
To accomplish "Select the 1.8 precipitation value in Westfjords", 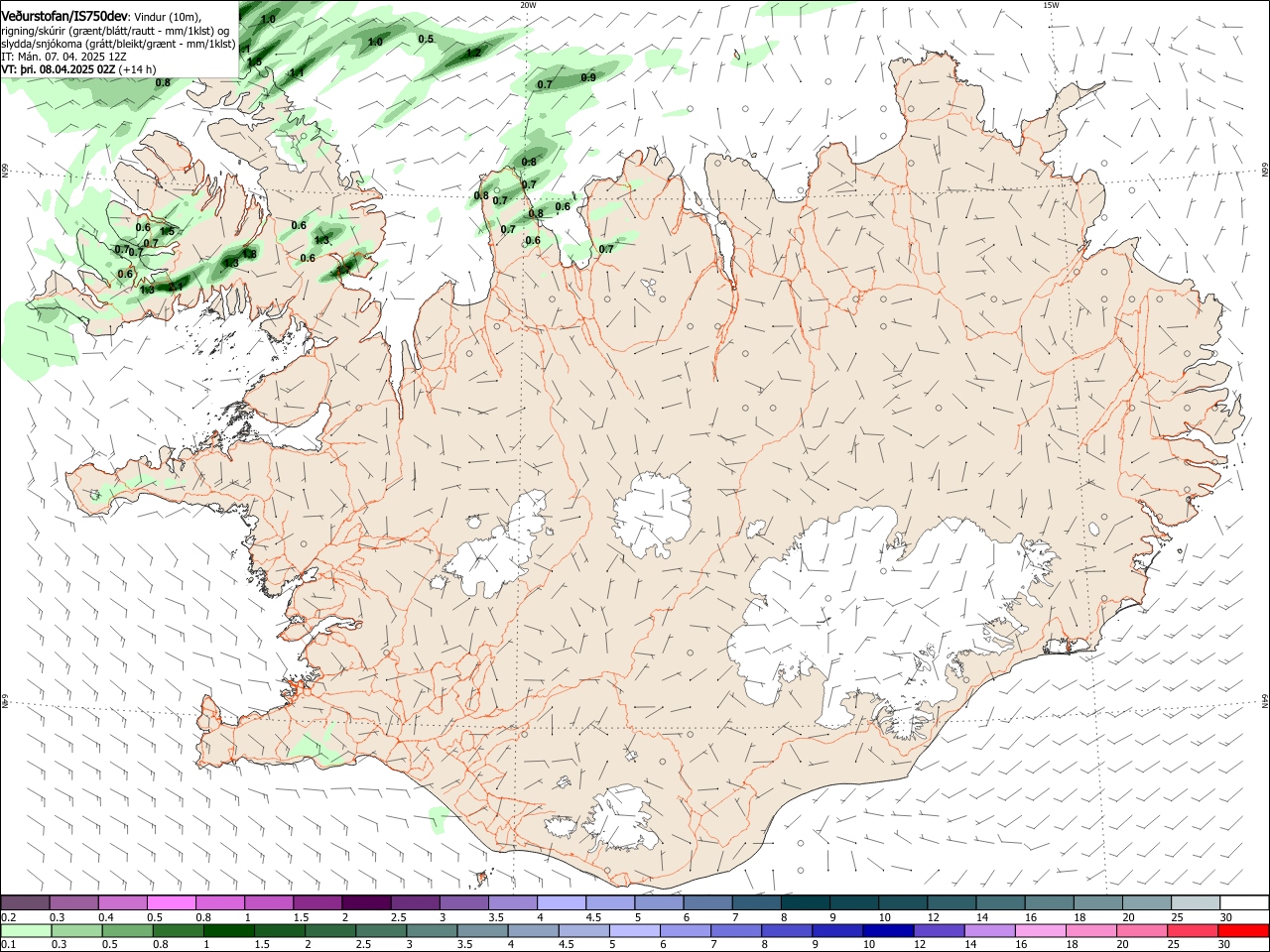I will 249,254.
